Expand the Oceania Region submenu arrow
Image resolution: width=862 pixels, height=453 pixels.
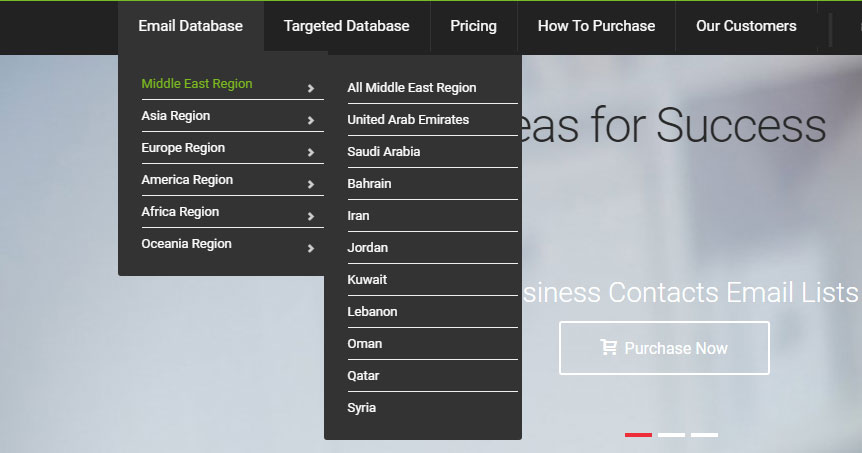coord(311,248)
